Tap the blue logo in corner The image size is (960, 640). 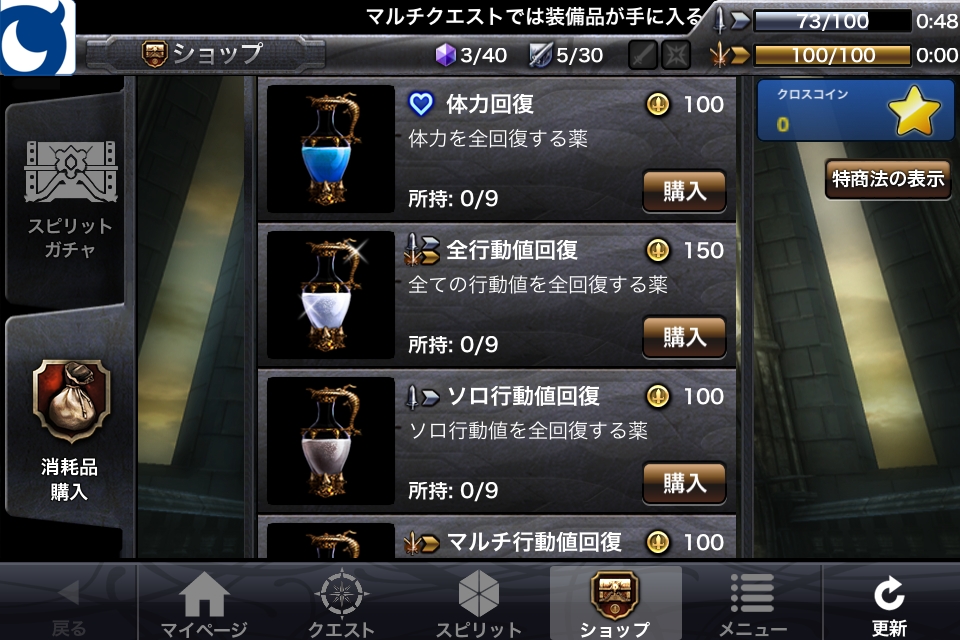coord(37,37)
